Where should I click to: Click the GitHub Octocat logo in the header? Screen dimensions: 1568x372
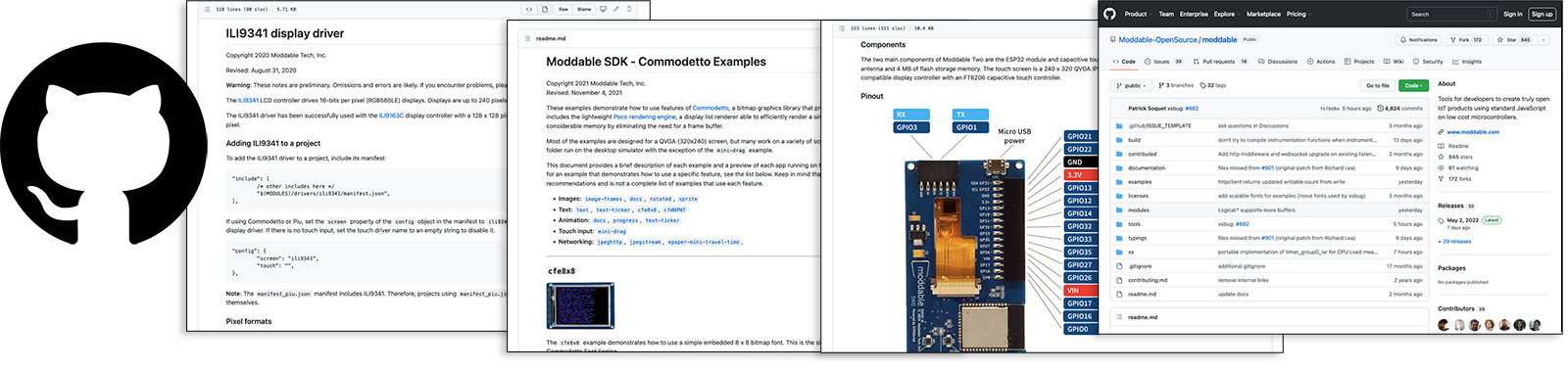coord(1109,14)
